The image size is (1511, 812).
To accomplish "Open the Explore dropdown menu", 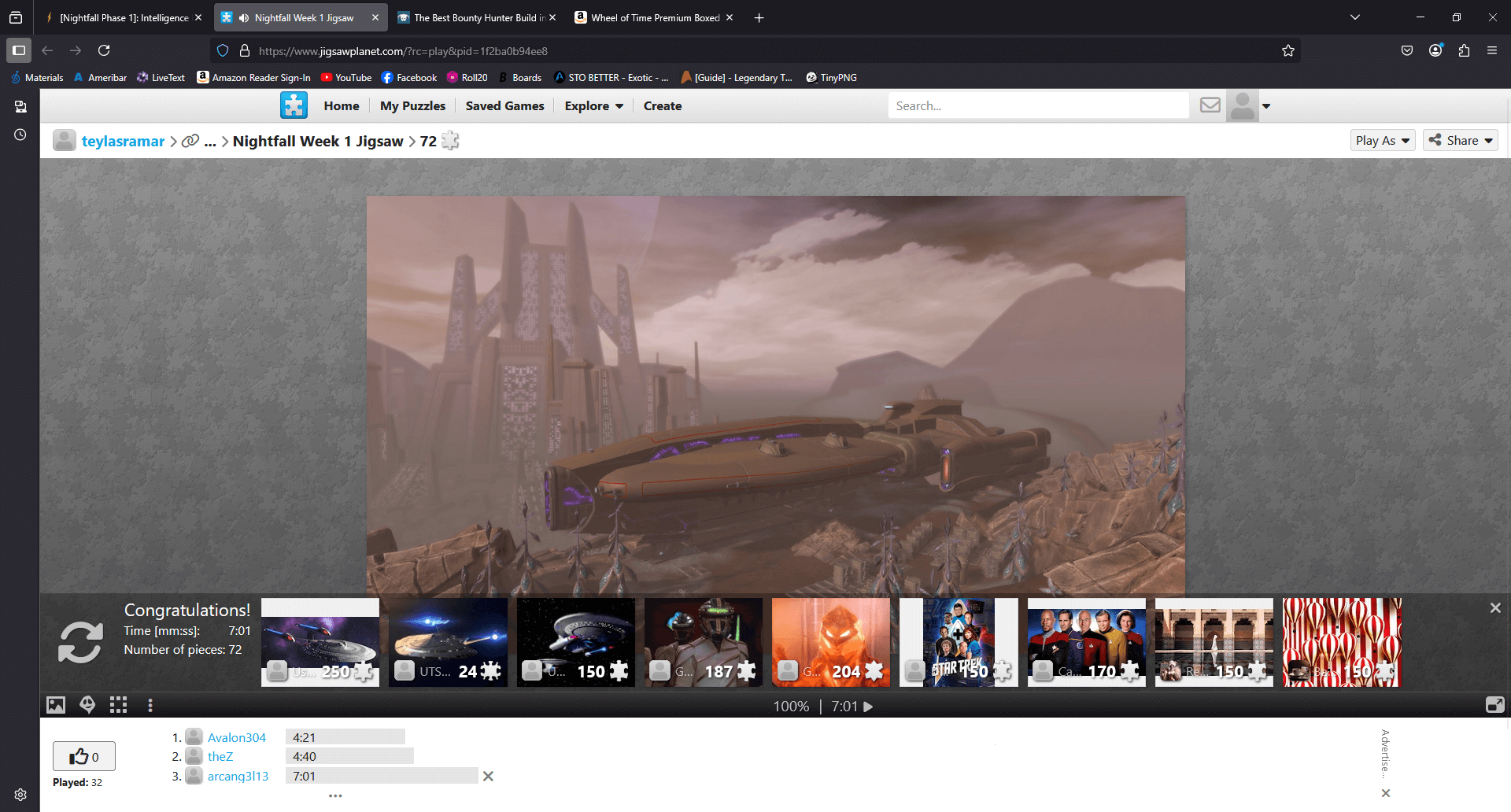I will coord(594,106).
